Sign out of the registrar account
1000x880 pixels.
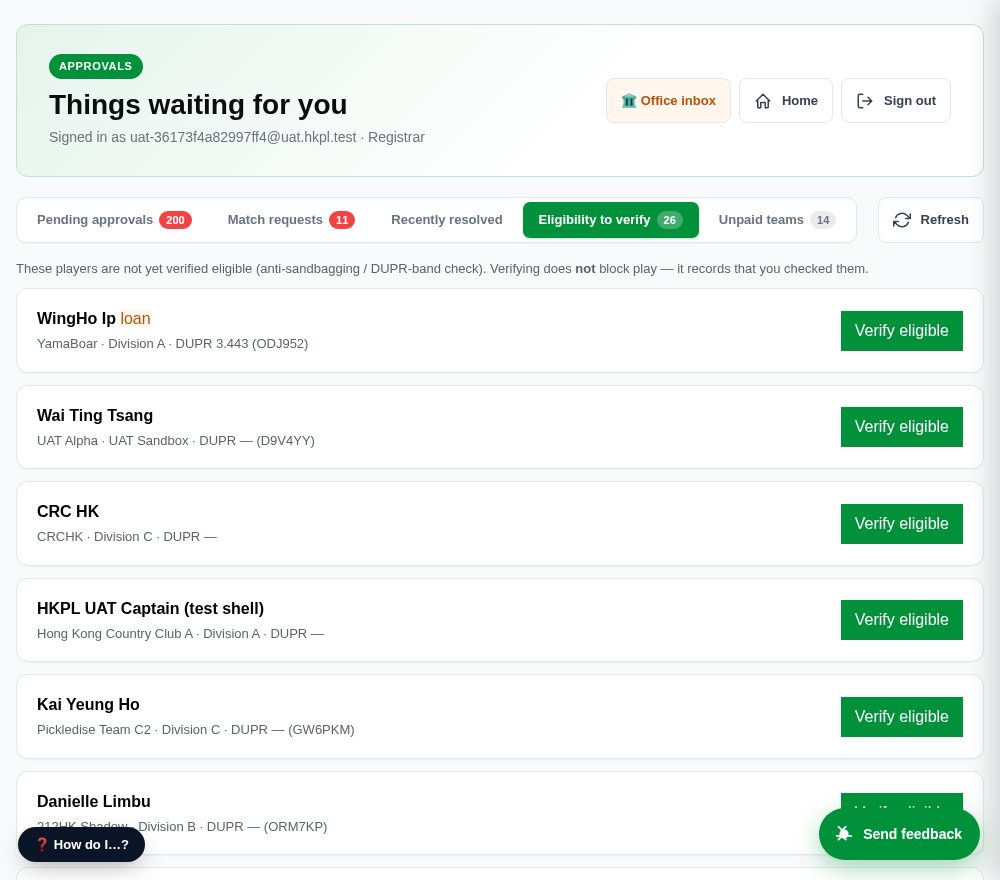pos(895,101)
